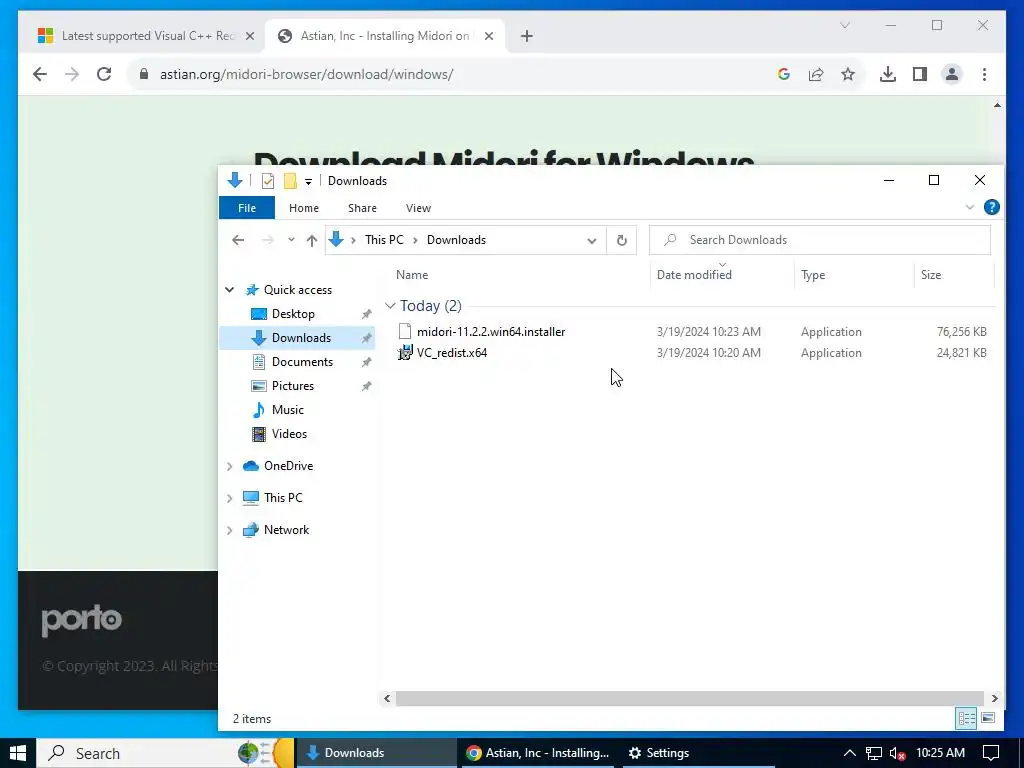Expand the Network tree node
Viewport: 1024px width, 768px height.
(230, 530)
